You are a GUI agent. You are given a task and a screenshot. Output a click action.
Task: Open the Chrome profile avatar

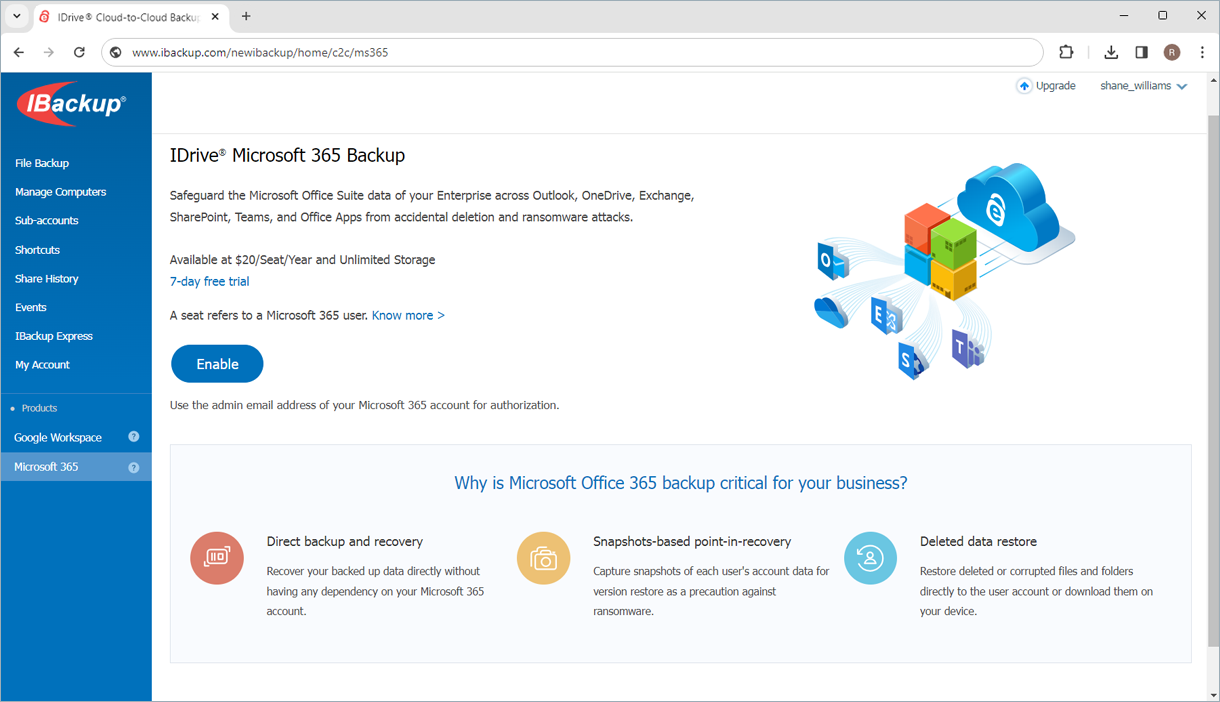pos(1172,52)
